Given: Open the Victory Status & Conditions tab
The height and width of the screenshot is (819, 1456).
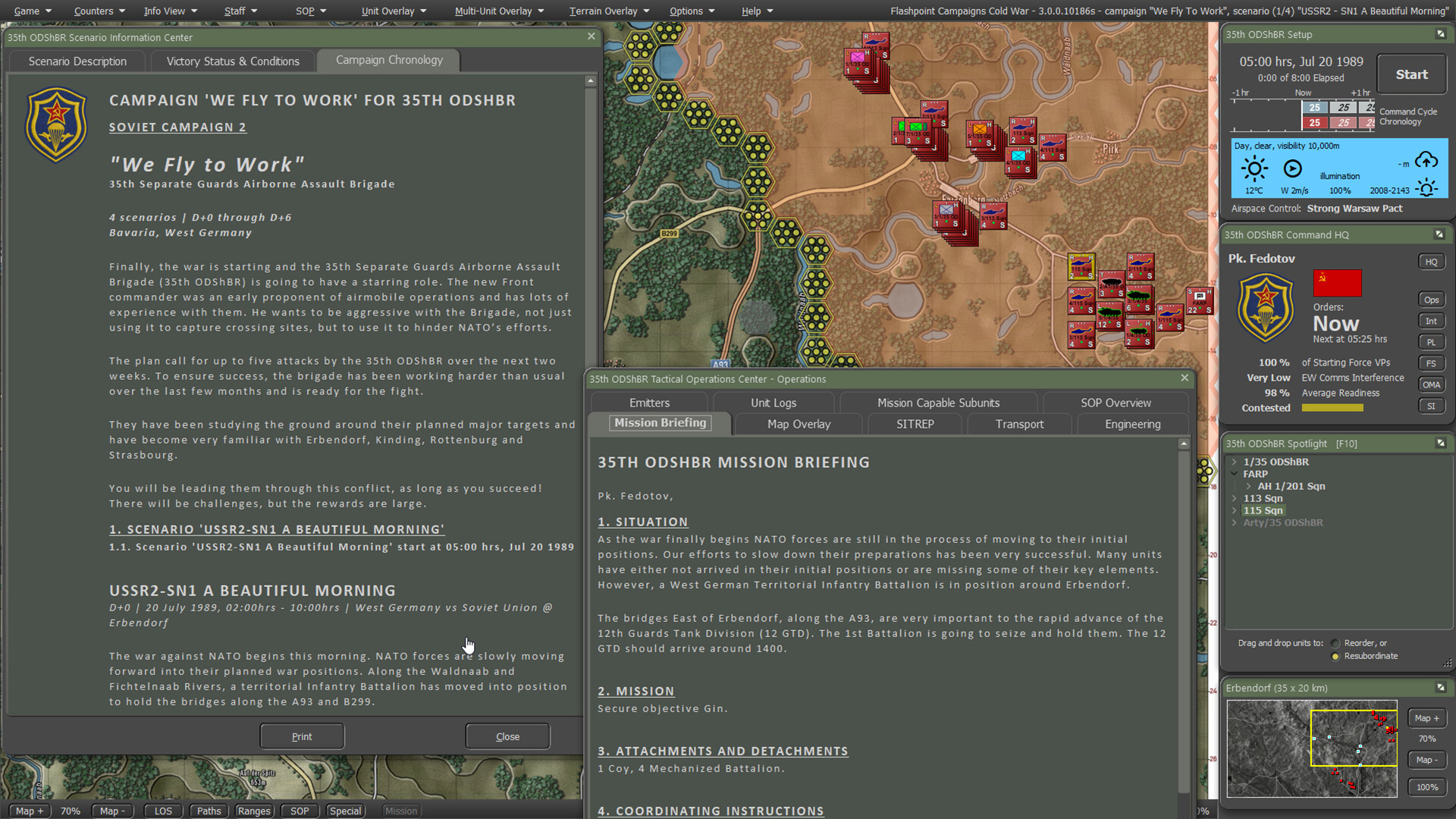Looking at the screenshot, I should pyautogui.click(x=232, y=61).
